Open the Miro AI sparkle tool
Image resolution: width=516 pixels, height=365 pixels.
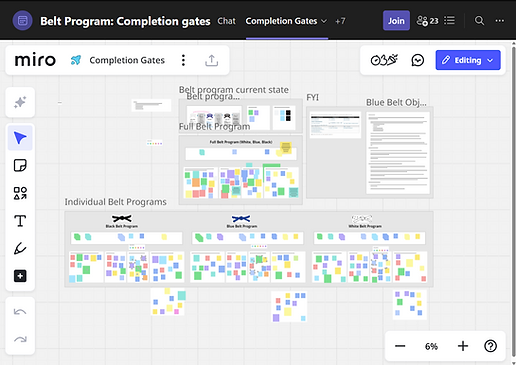[20, 102]
